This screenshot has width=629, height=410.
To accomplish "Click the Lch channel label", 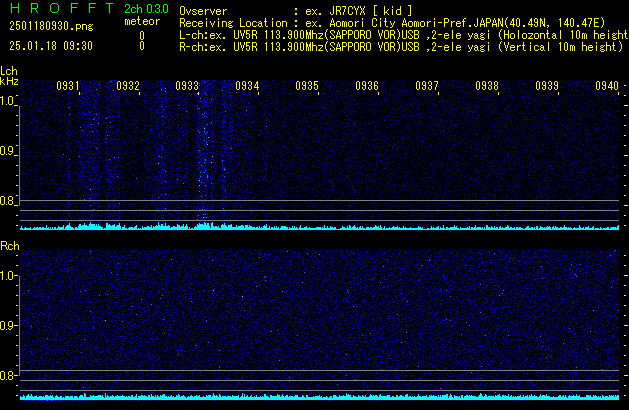I will pyautogui.click(x=9, y=71).
